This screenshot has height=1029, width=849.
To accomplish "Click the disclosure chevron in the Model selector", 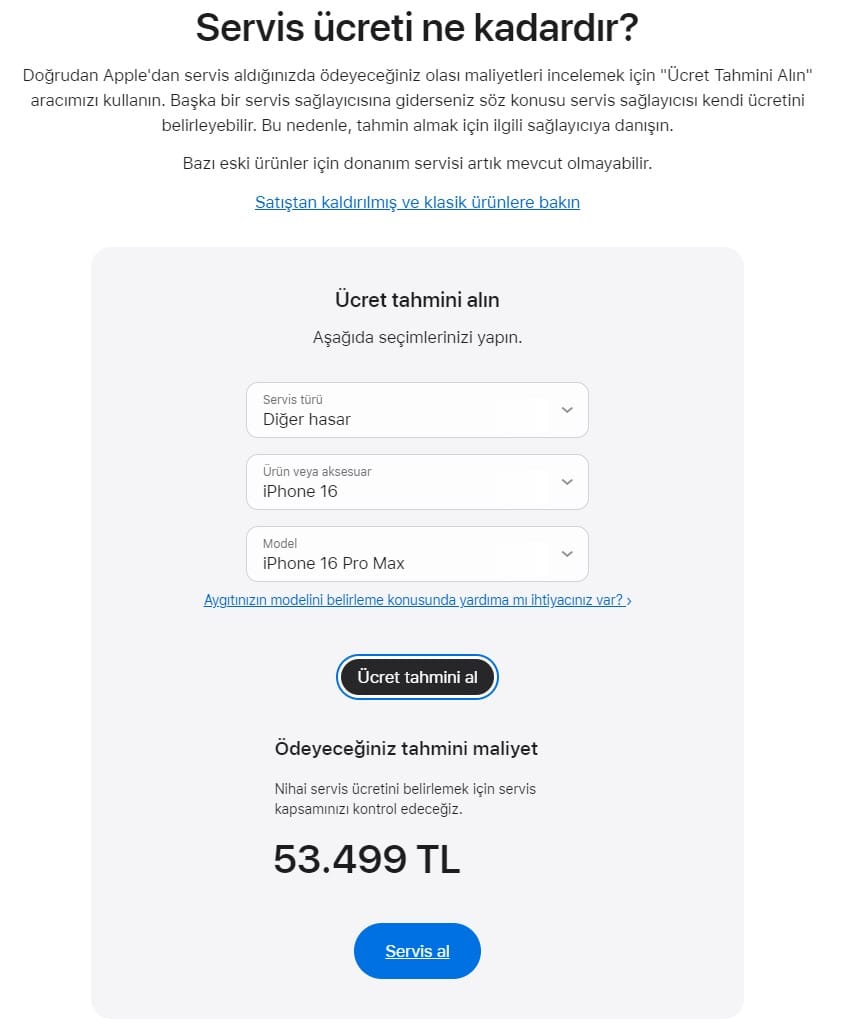I will click(x=567, y=554).
